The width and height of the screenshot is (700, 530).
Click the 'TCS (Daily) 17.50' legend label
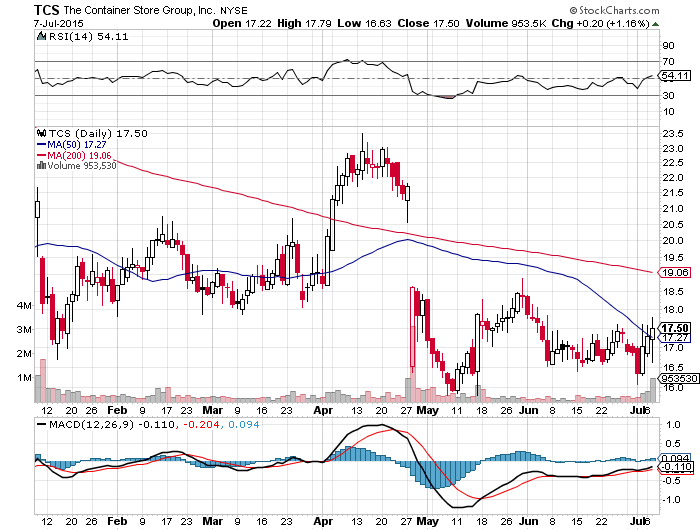[98, 134]
